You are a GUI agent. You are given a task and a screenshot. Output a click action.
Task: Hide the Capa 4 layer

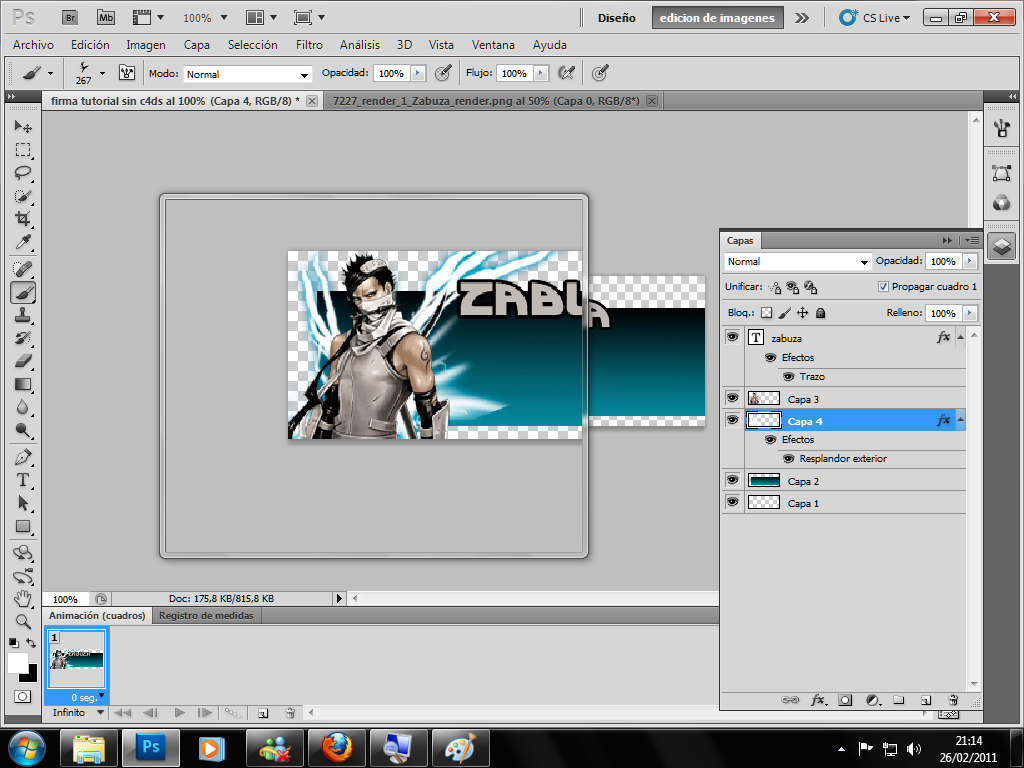pos(733,420)
